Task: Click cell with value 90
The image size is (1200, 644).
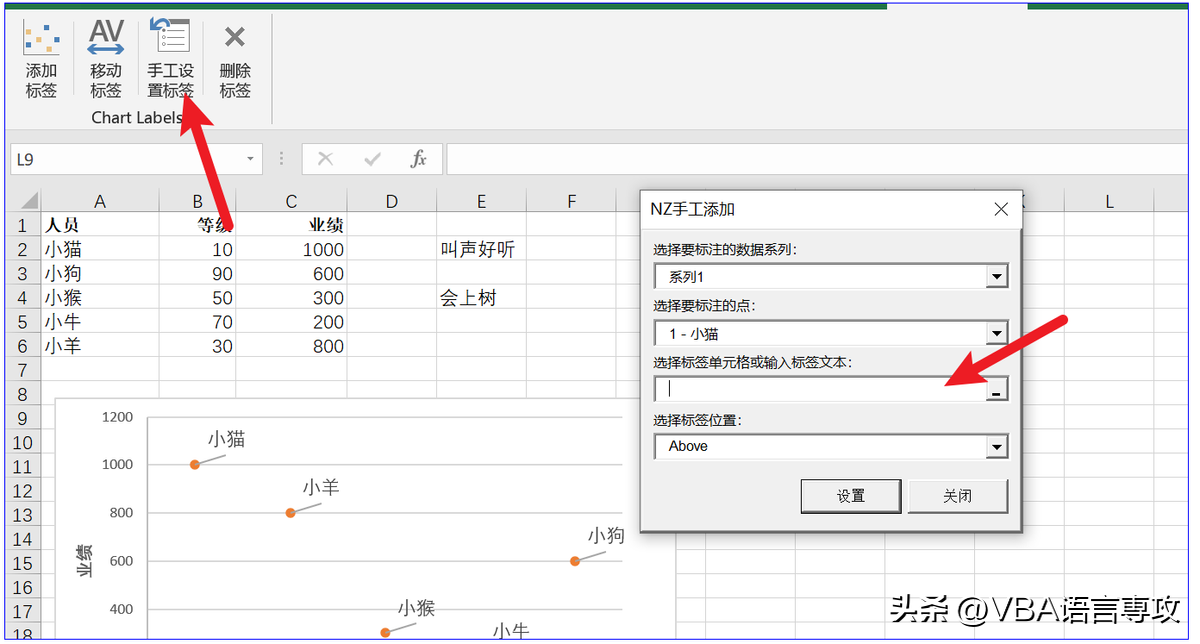Action: click(197, 274)
